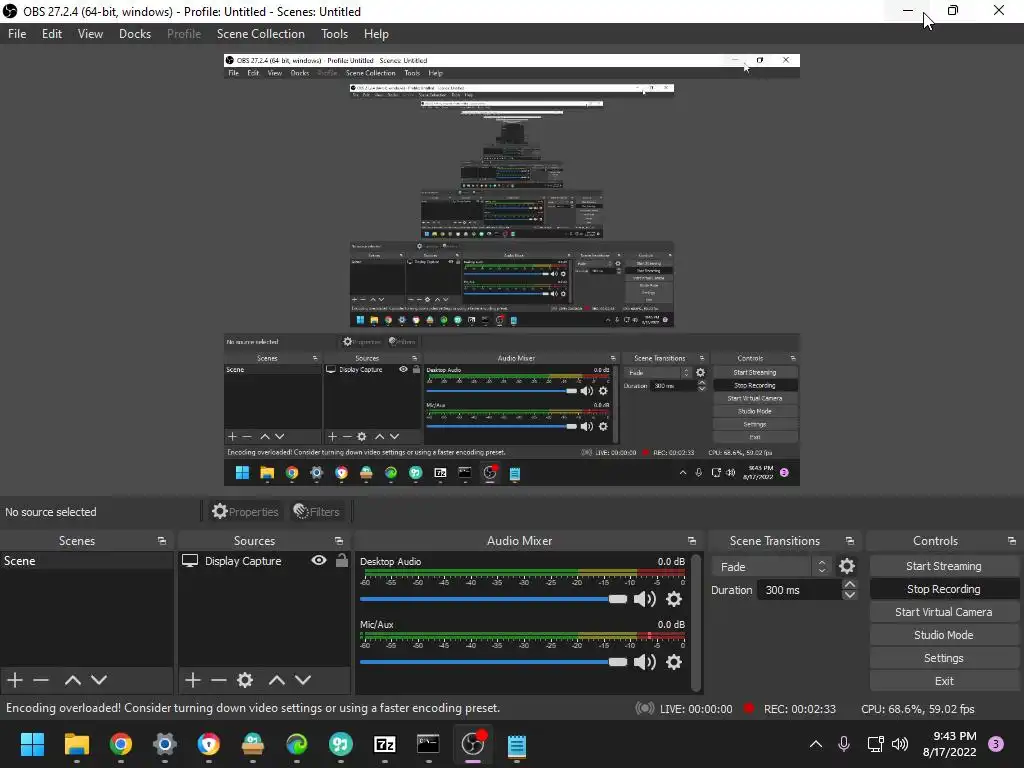
Task: Select Display Capture source row
Action: (264, 560)
